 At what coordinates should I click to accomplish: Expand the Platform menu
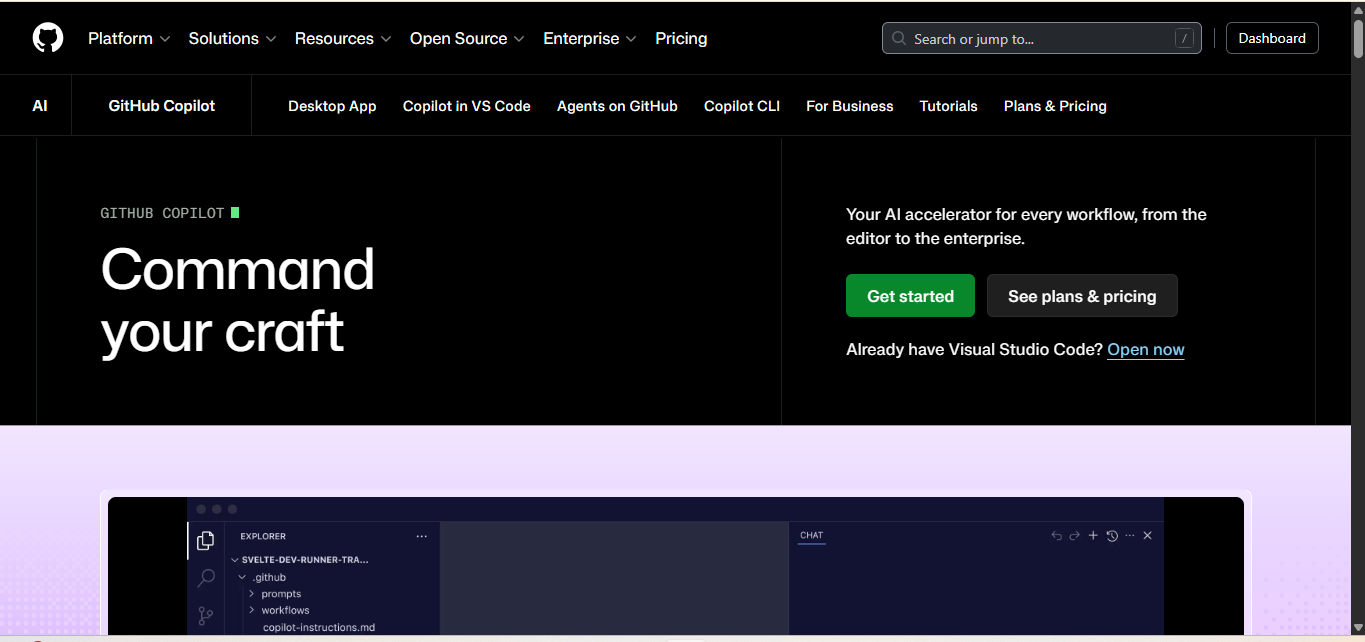129,38
